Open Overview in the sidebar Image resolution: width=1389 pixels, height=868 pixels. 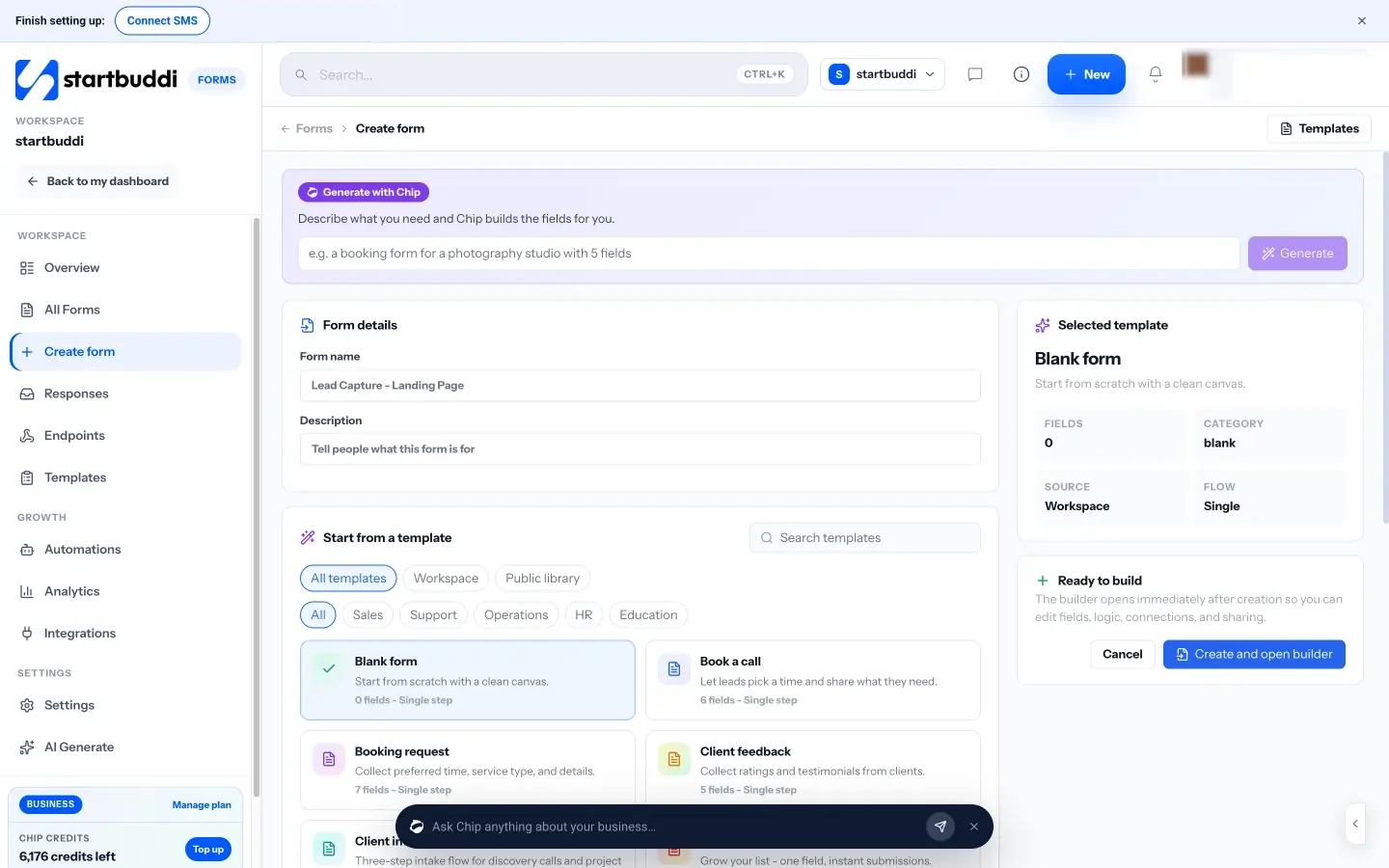click(x=125, y=268)
